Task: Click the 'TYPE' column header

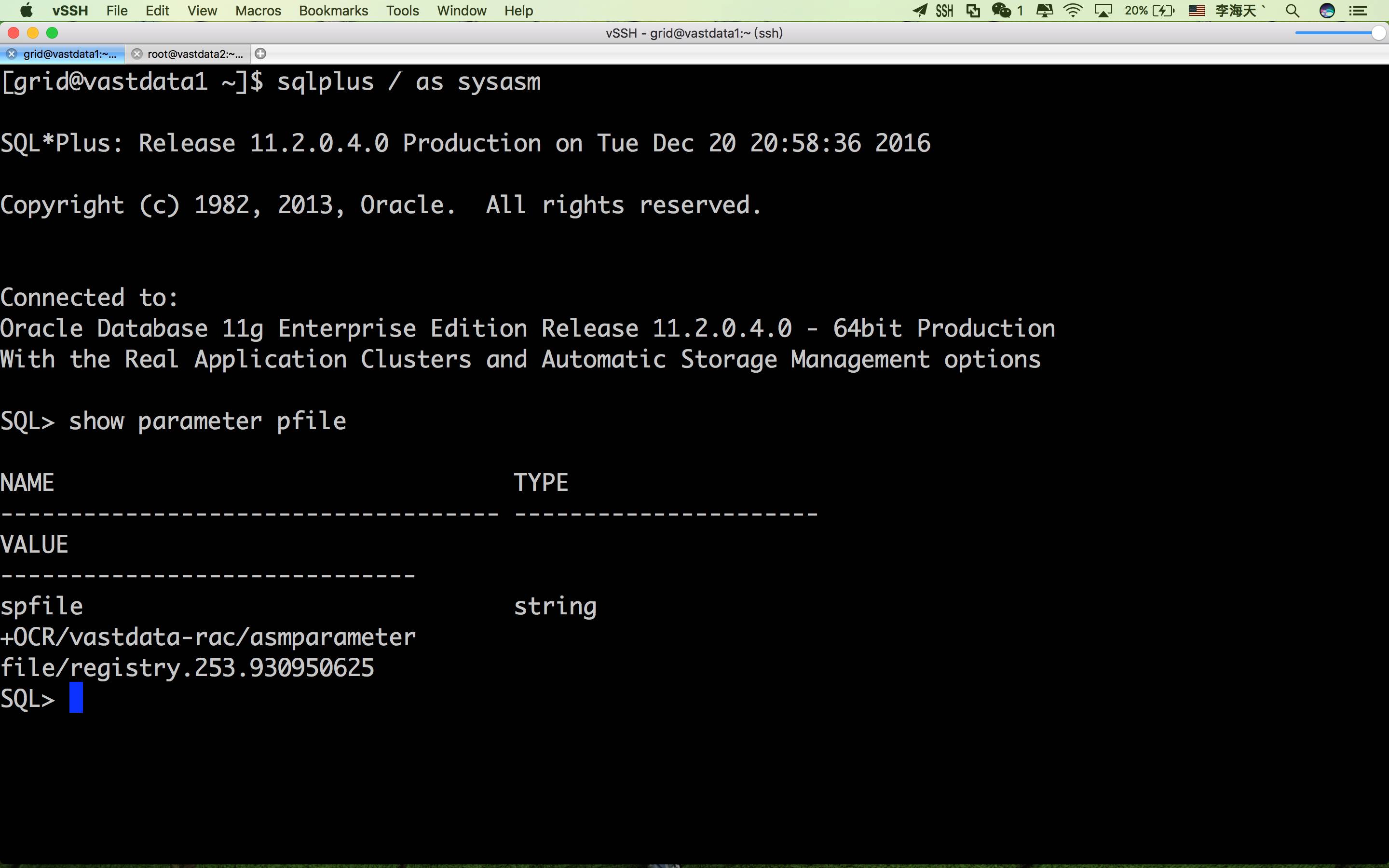Action: (541, 483)
